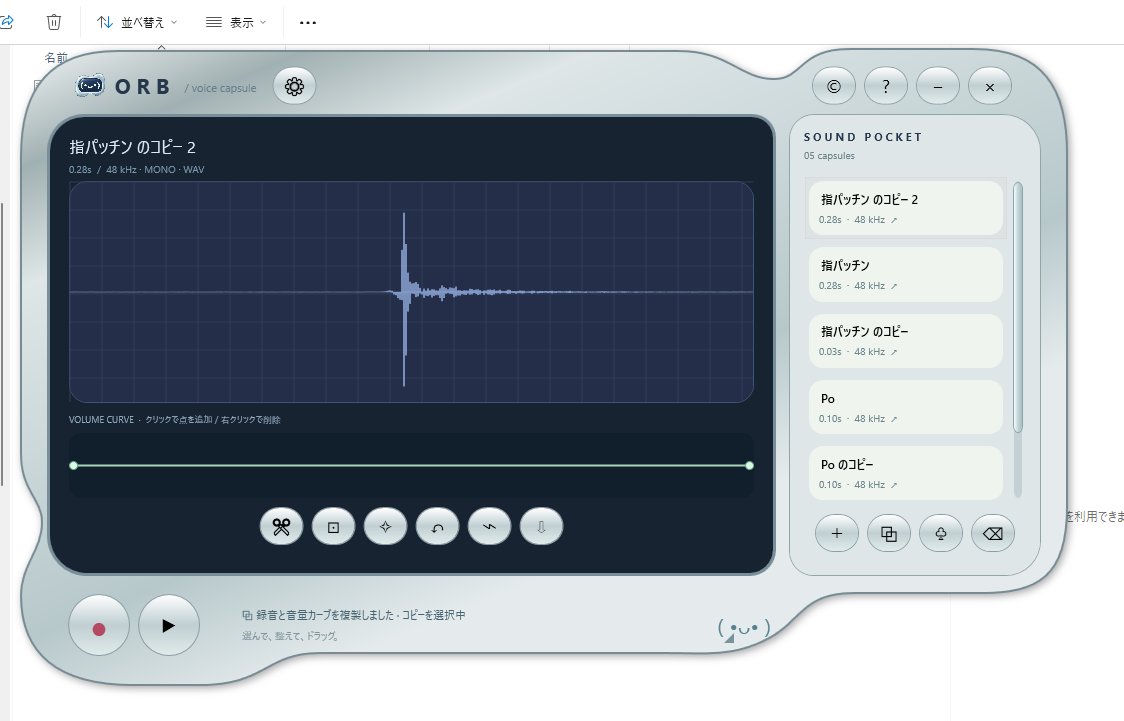
Task: Open ORB settings with the gear button
Action: pos(294,87)
